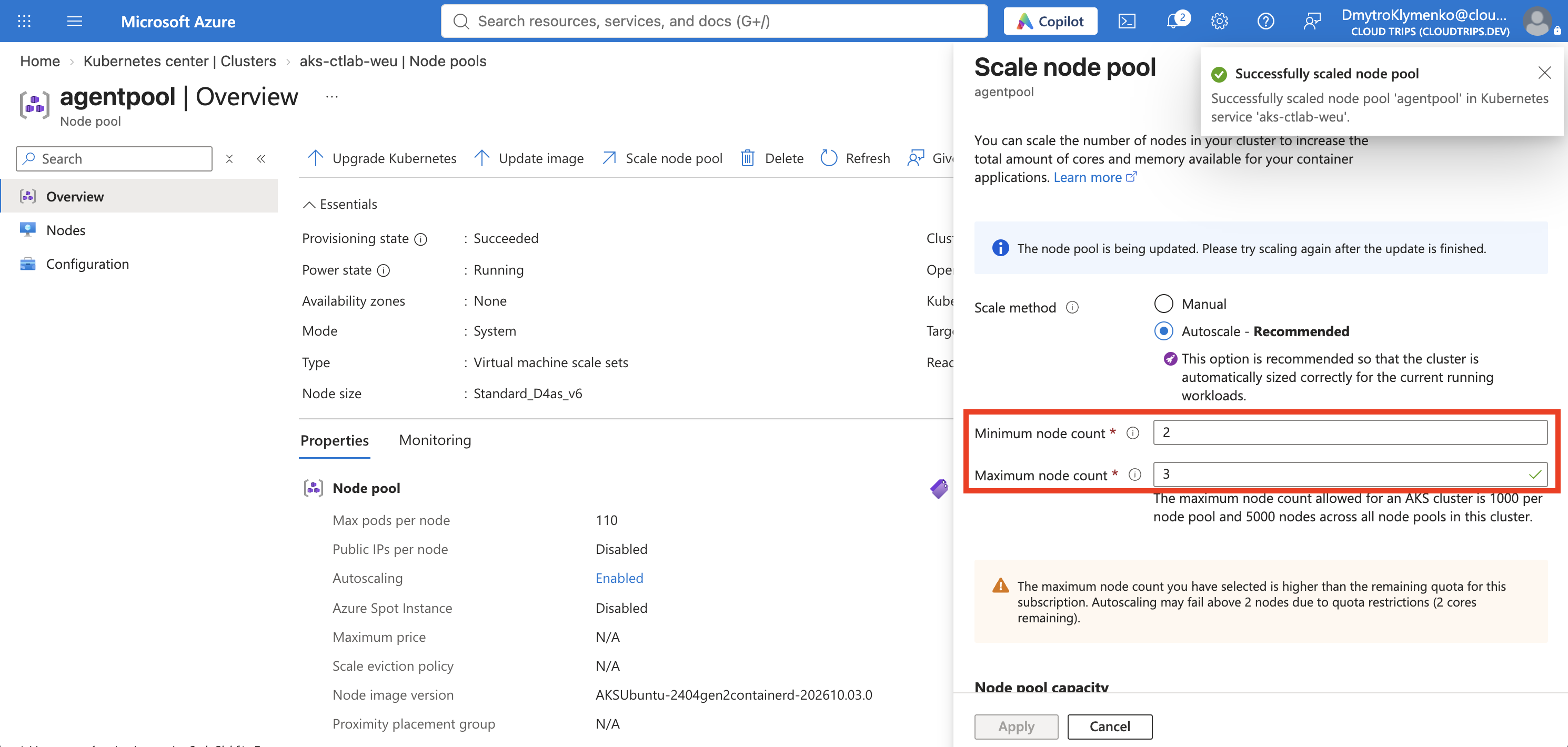Launch Cloud Shell from the top bar

[1127, 22]
